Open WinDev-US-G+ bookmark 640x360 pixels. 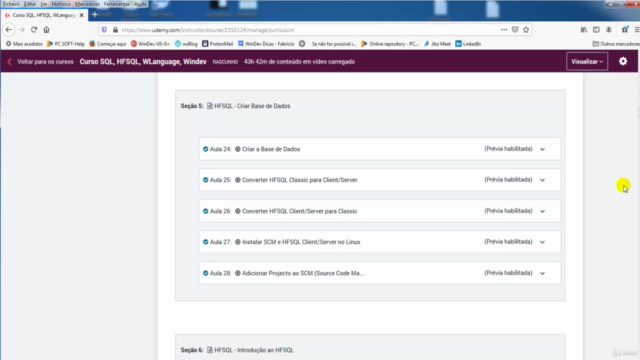(150, 44)
